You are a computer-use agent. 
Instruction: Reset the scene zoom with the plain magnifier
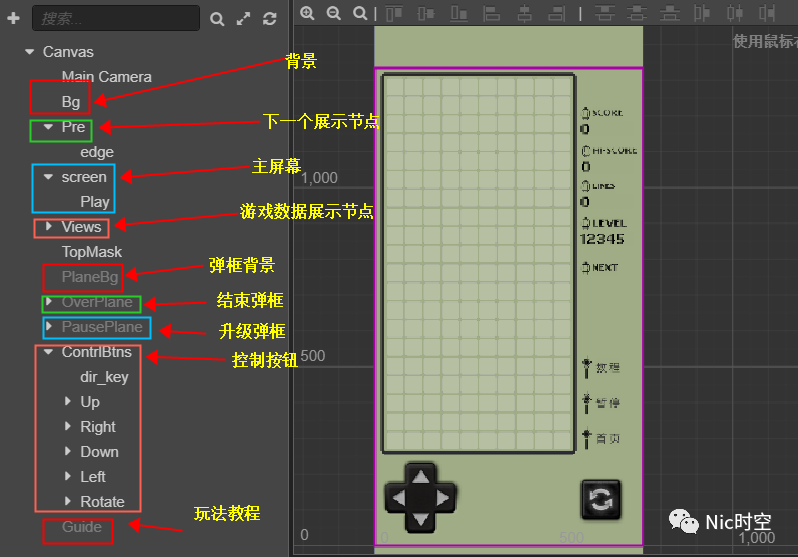point(360,13)
